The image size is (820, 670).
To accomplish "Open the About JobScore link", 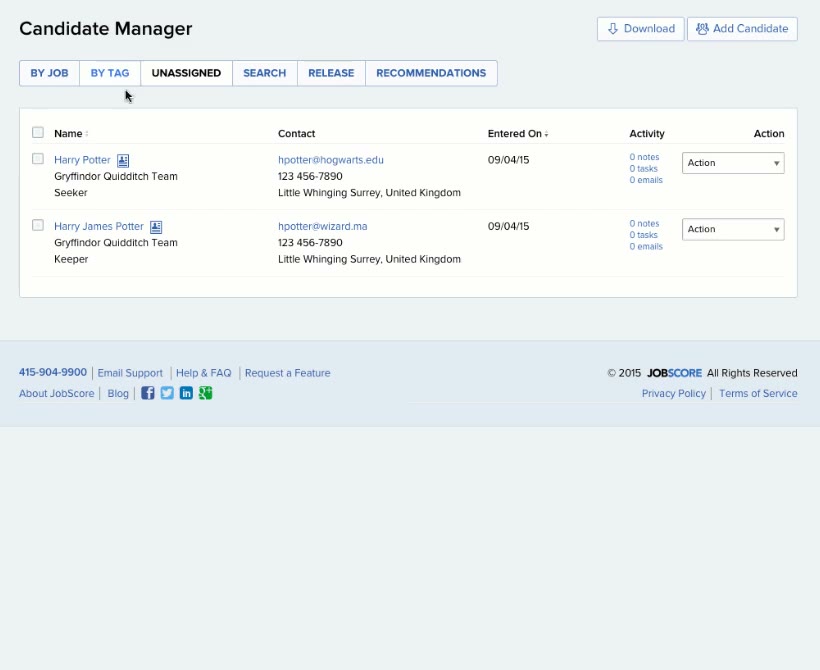I will pyautogui.click(x=56, y=393).
